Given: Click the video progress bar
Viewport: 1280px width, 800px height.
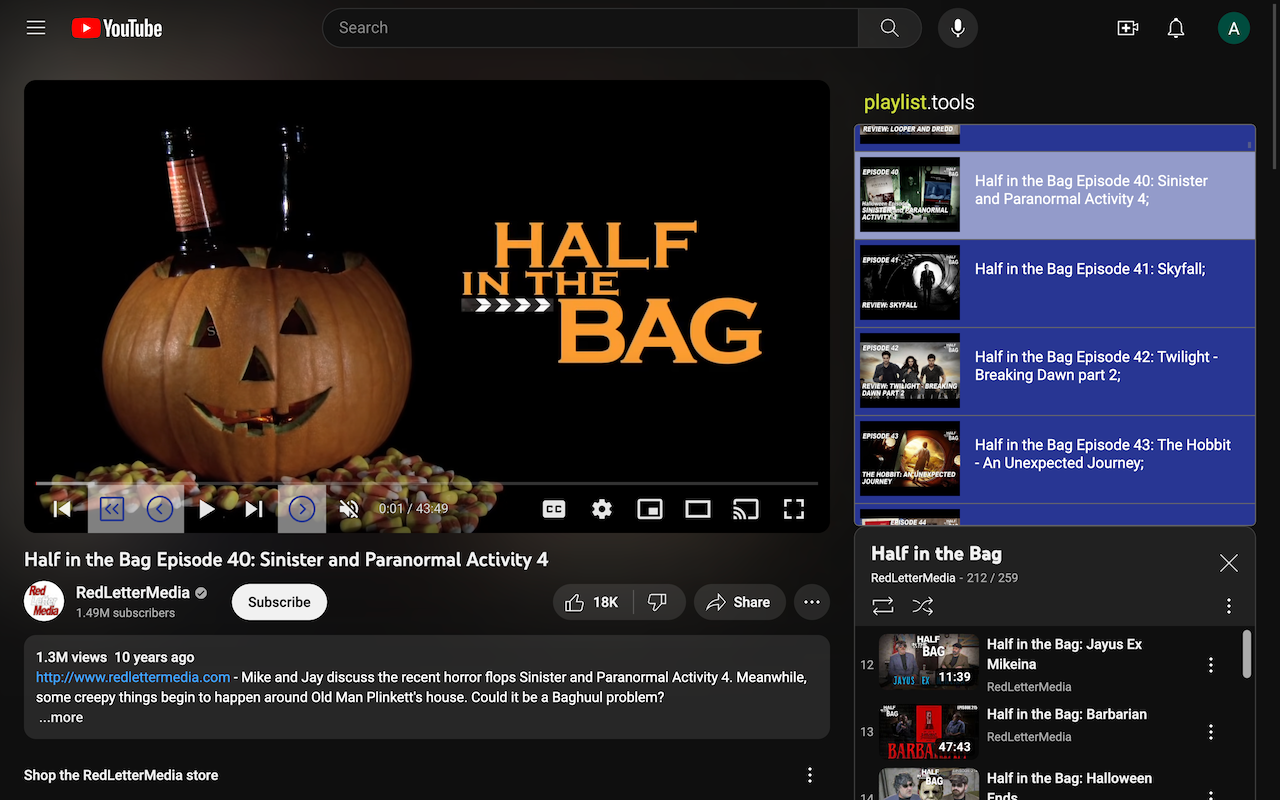Looking at the screenshot, I should coord(426,483).
